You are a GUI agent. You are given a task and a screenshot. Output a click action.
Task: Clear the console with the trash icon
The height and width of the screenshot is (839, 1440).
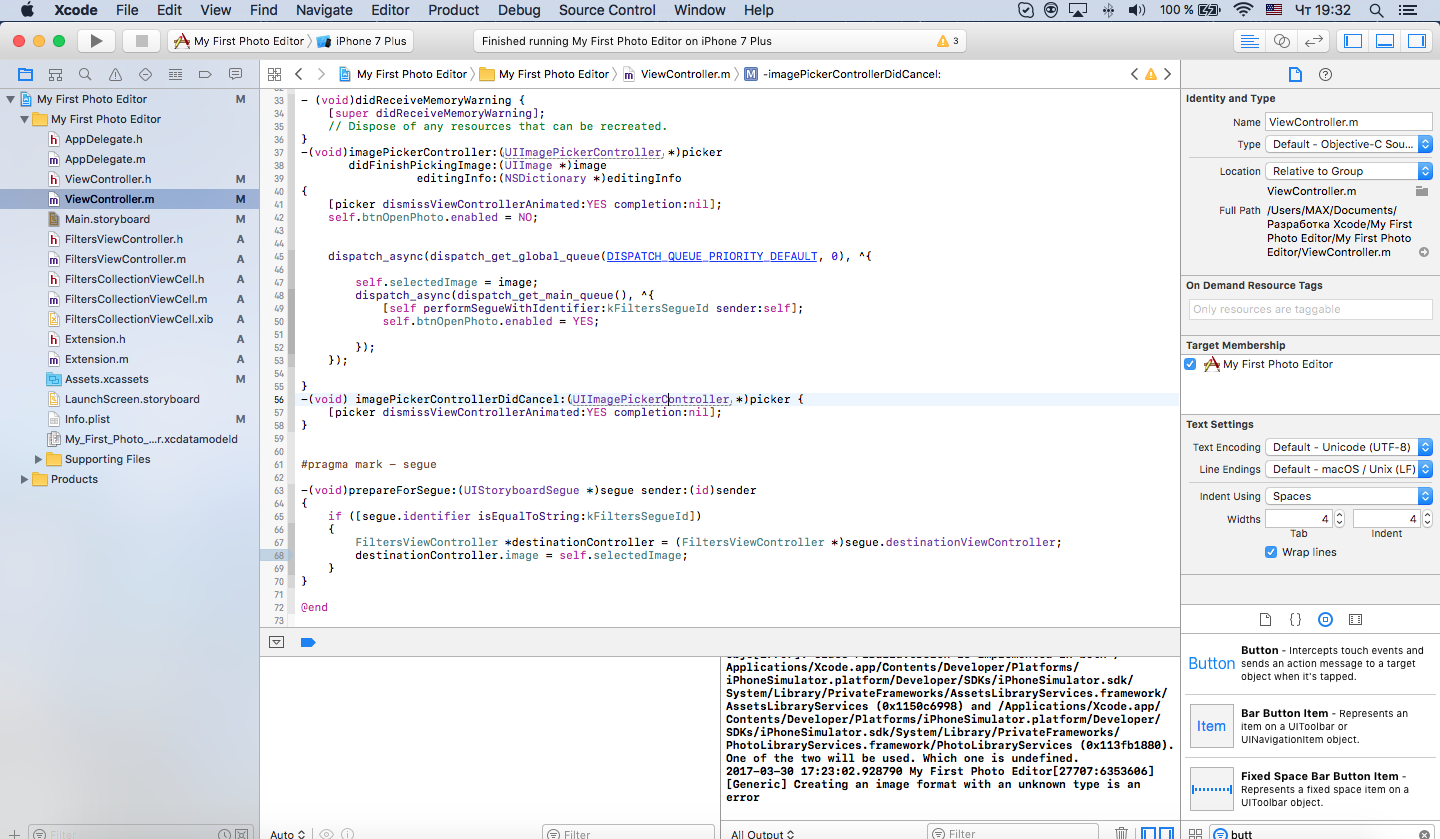[1122, 833]
